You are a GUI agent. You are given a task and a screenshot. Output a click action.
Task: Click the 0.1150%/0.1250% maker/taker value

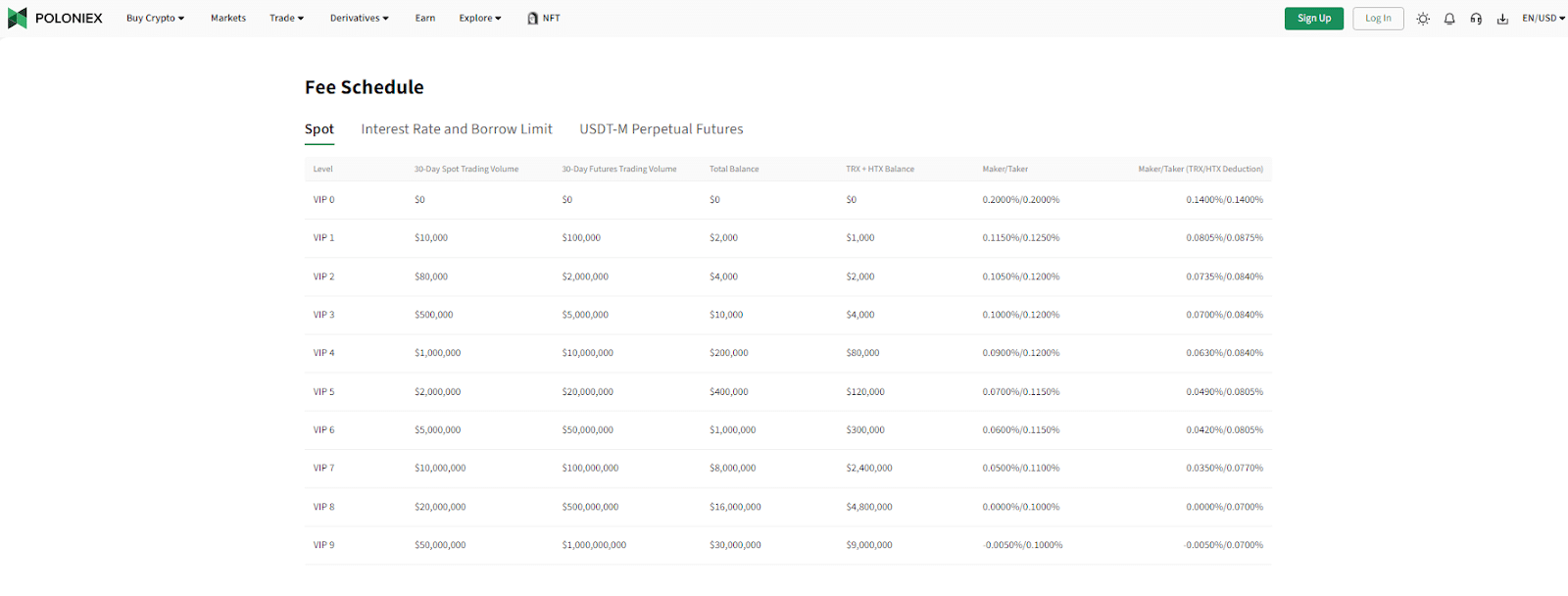[x=1021, y=238]
